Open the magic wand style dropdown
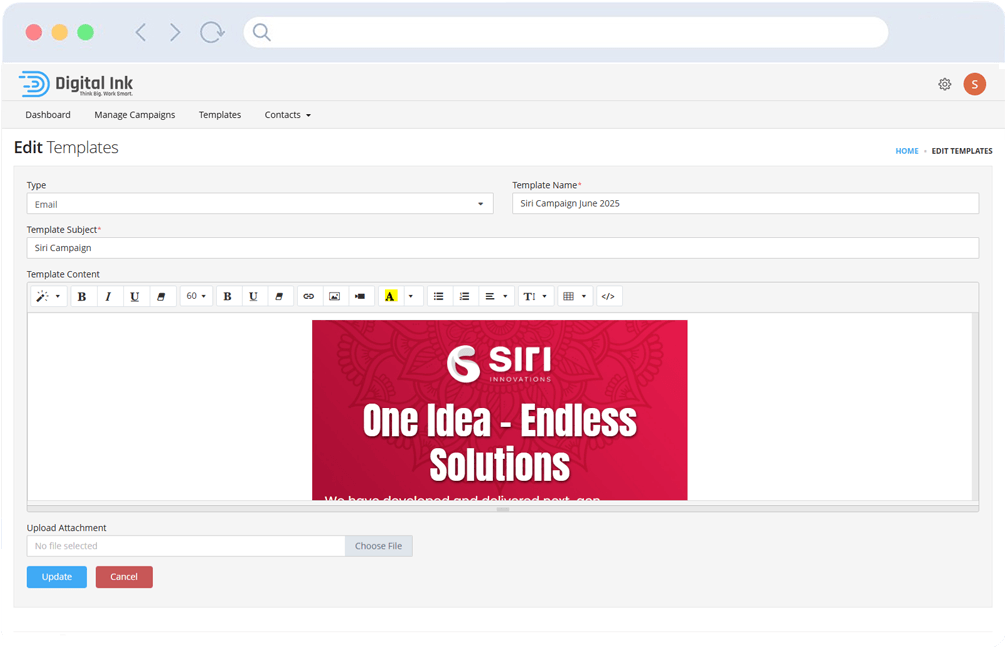The width and height of the screenshot is (1005, 647). coord(48,296)
